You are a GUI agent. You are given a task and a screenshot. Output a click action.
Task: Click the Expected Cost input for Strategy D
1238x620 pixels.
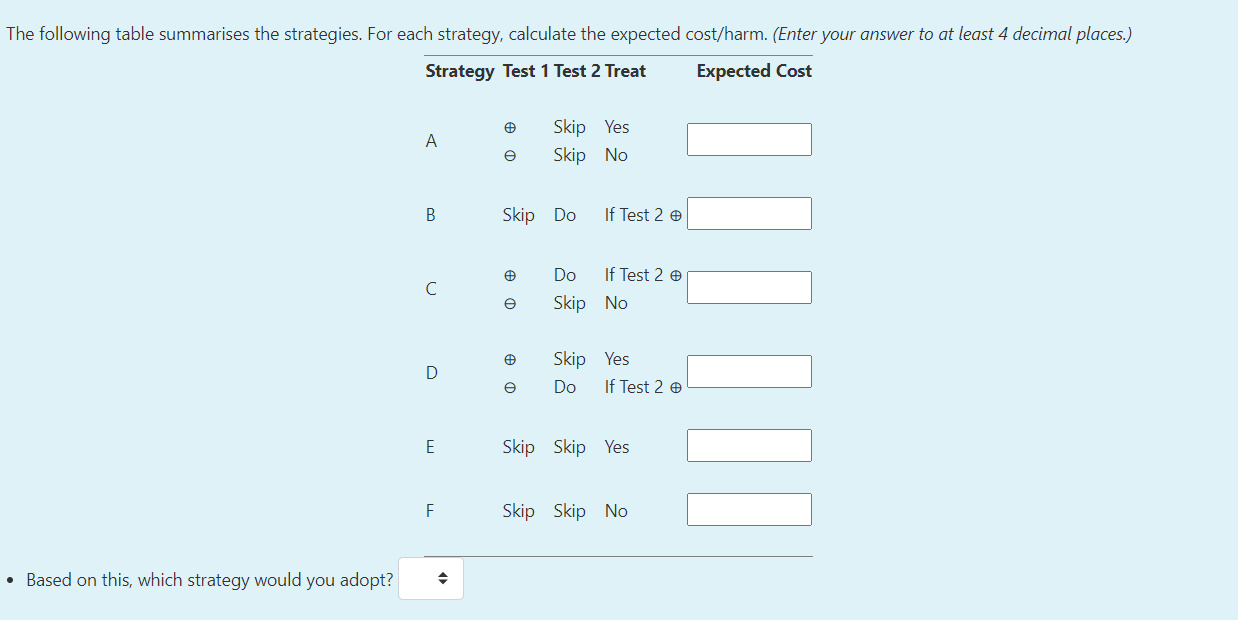(748, 371)
